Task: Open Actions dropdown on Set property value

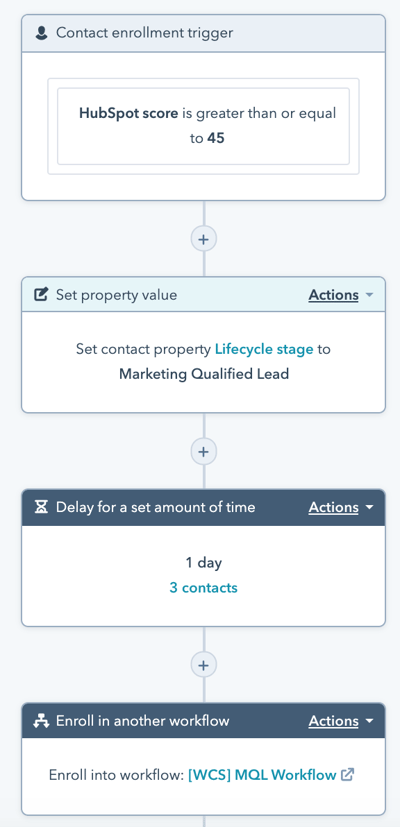Action: coord(341,295)
